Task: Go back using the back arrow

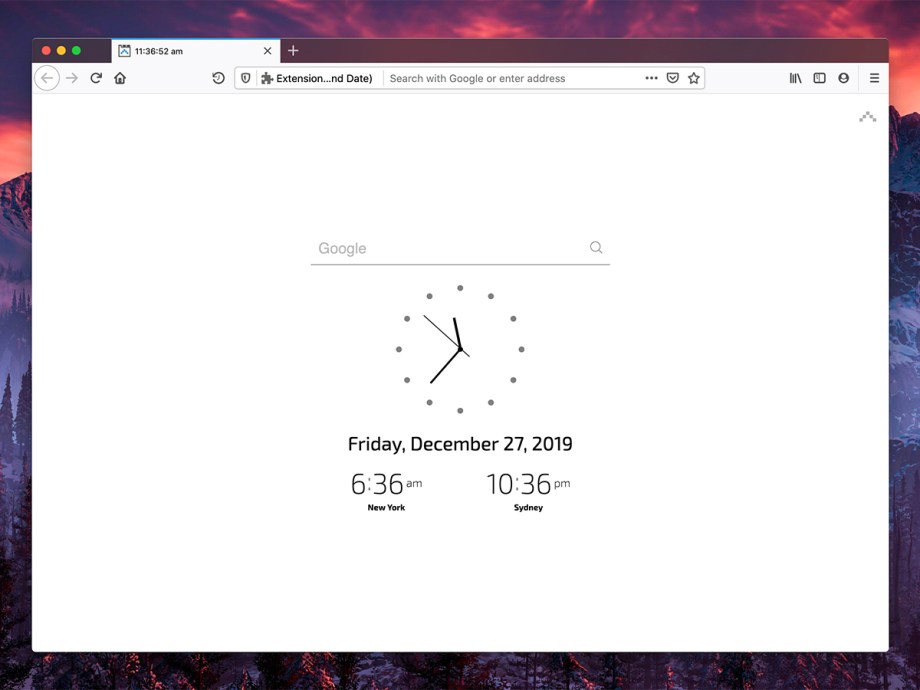Action: [47, 77]
